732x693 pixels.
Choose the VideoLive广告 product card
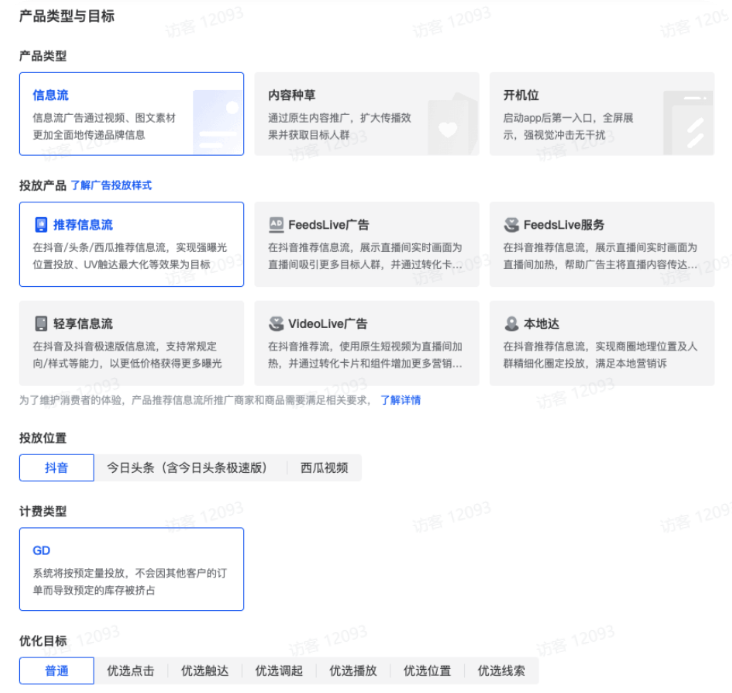(x=366, y=343)
